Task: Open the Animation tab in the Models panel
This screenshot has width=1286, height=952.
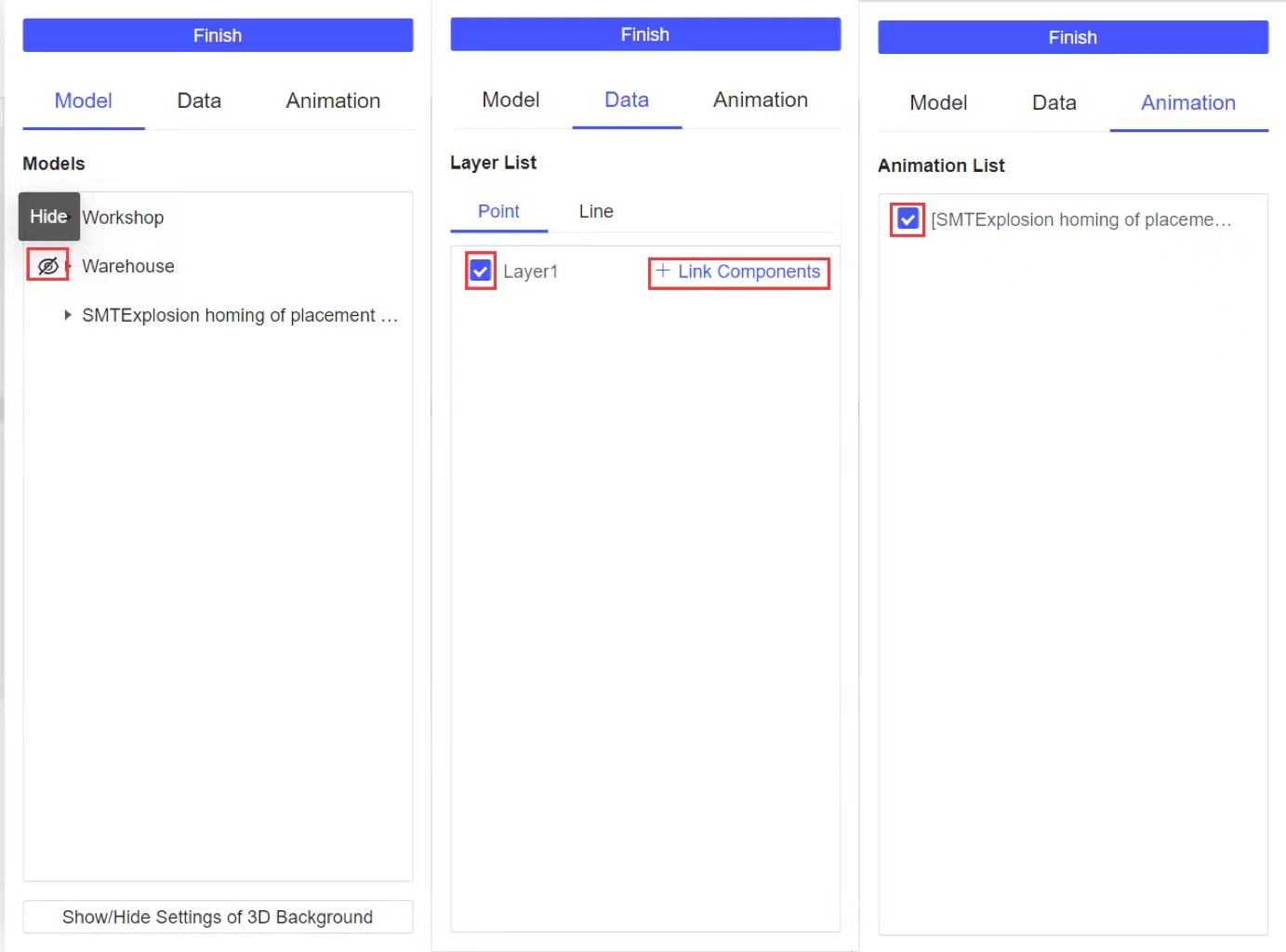Action: point(333,100)
